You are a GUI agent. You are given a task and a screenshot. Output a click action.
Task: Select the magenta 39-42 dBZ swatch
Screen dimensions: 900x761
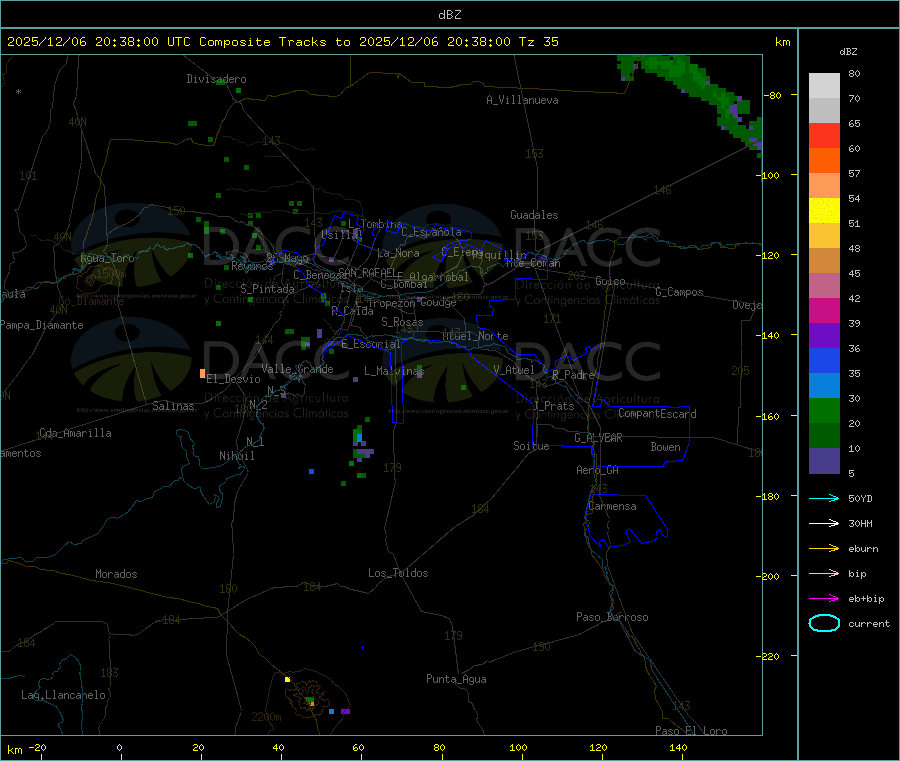[x=824, y=310]
